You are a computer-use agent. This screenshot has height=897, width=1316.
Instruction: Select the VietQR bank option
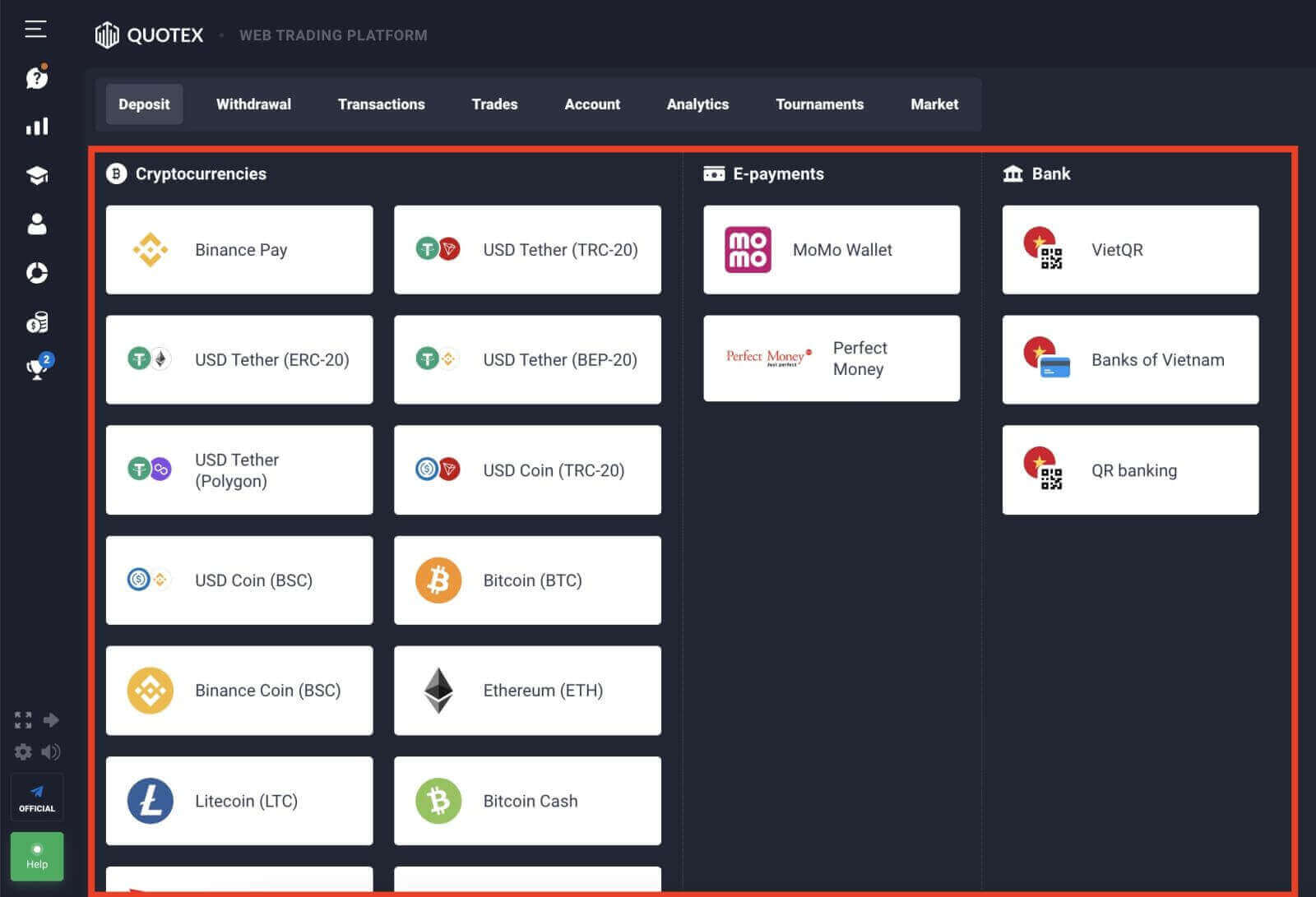coord(1129,250)
